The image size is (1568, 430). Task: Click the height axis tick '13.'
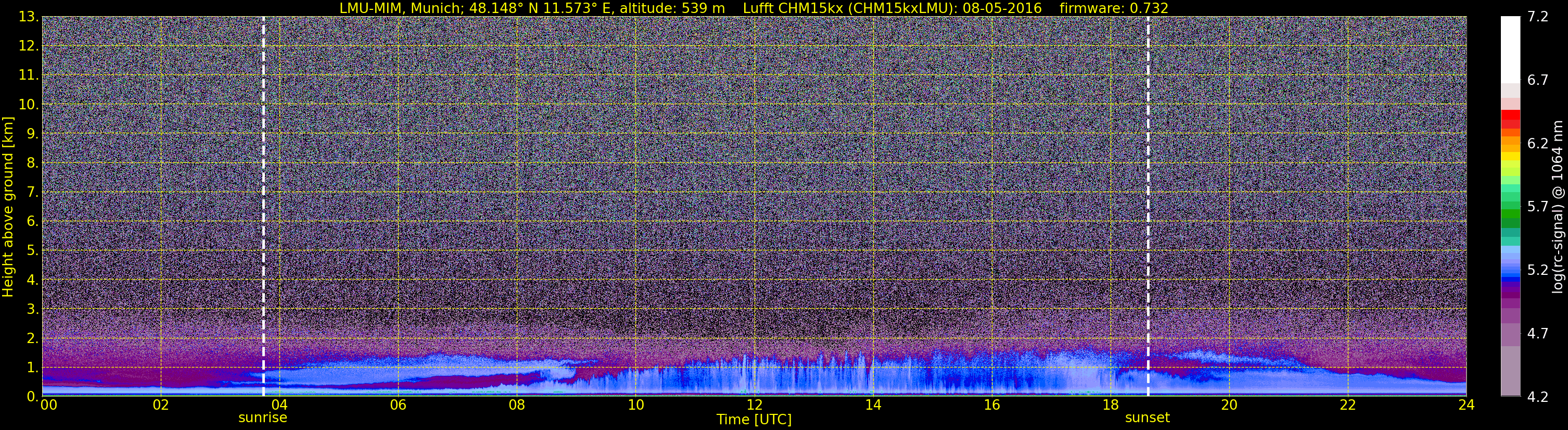(29, 17)
